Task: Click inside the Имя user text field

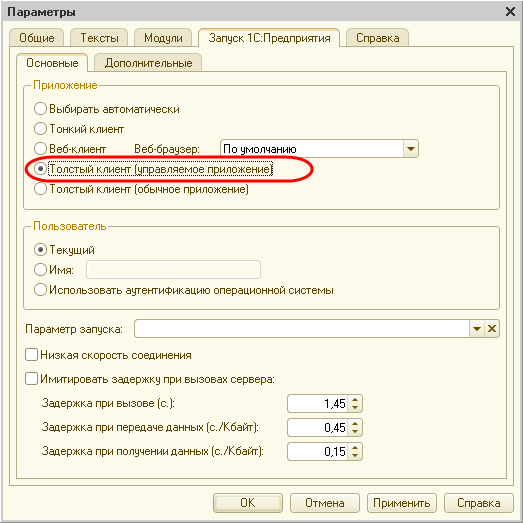Action: click(173, 270)
